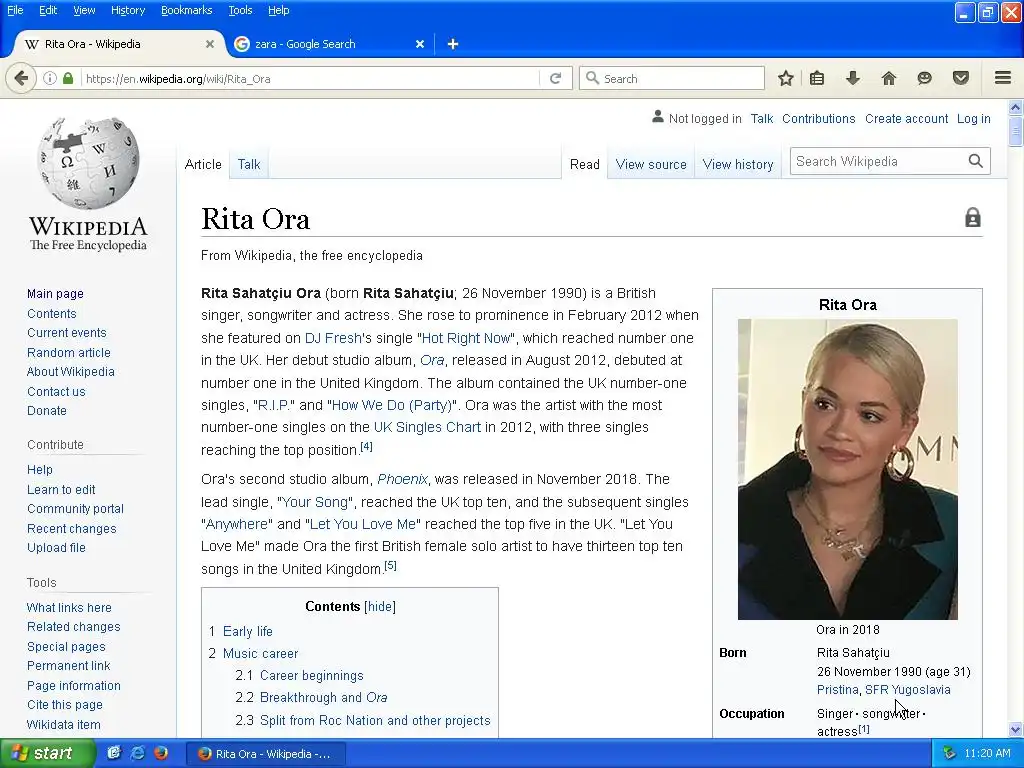1024x768 pixels.
Task: Close the zara - Google Search tab
Action: click(420, 44)
